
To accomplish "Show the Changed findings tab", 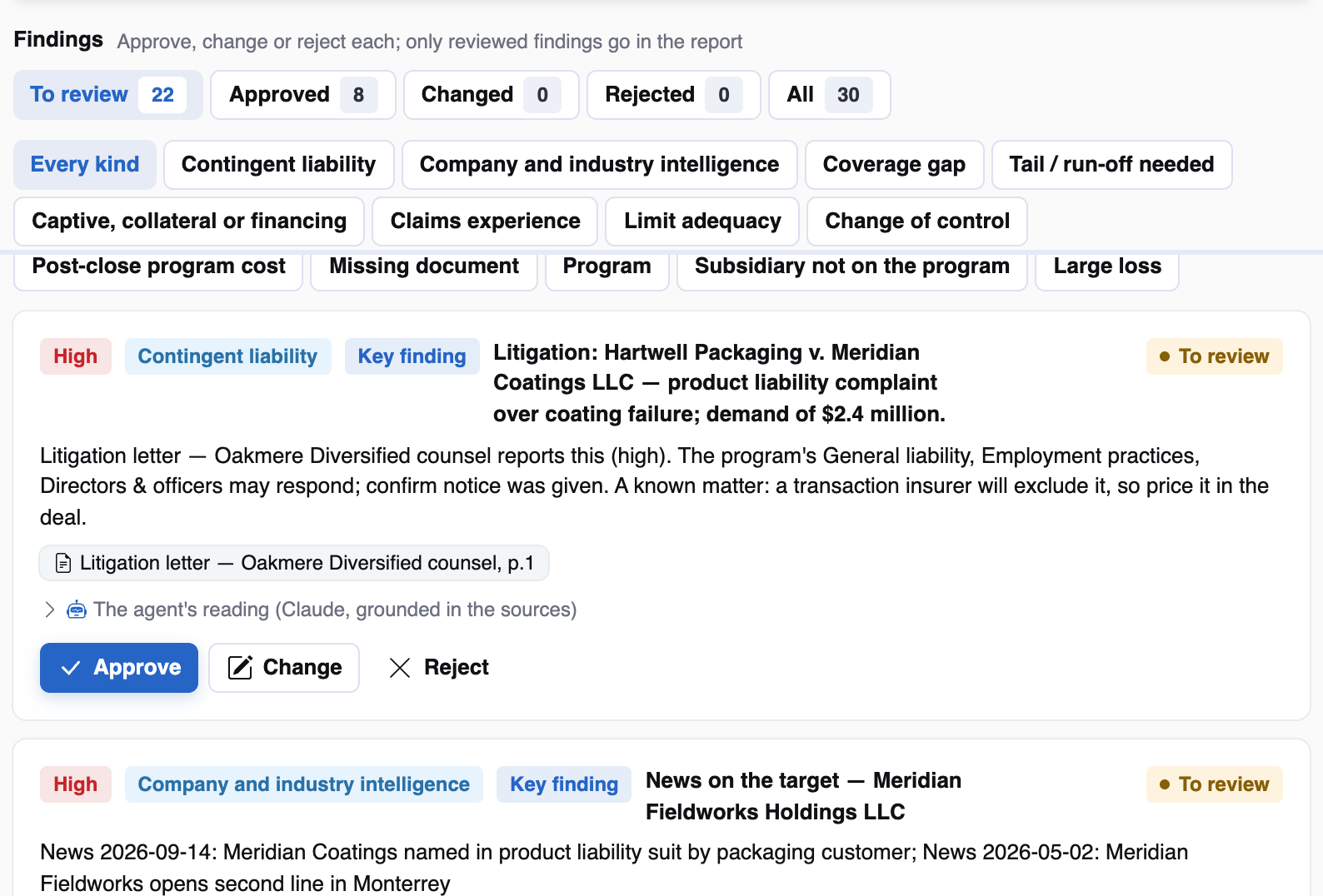I will pos(491,95).
